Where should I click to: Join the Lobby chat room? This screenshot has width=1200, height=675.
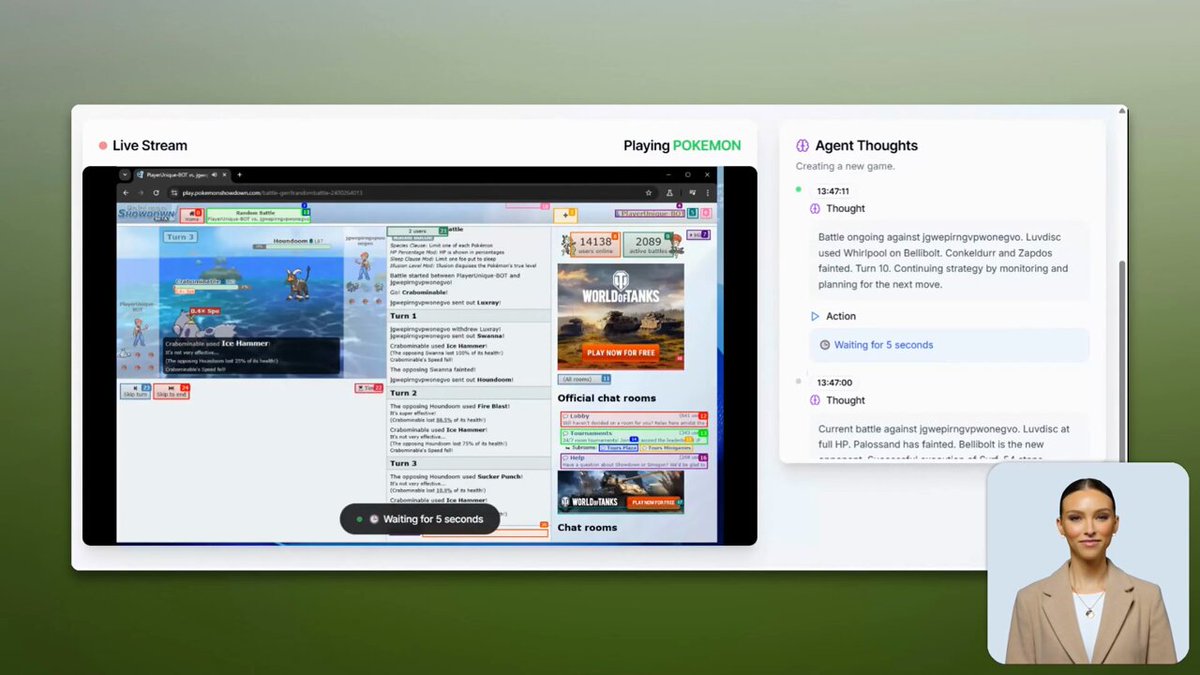634,419
